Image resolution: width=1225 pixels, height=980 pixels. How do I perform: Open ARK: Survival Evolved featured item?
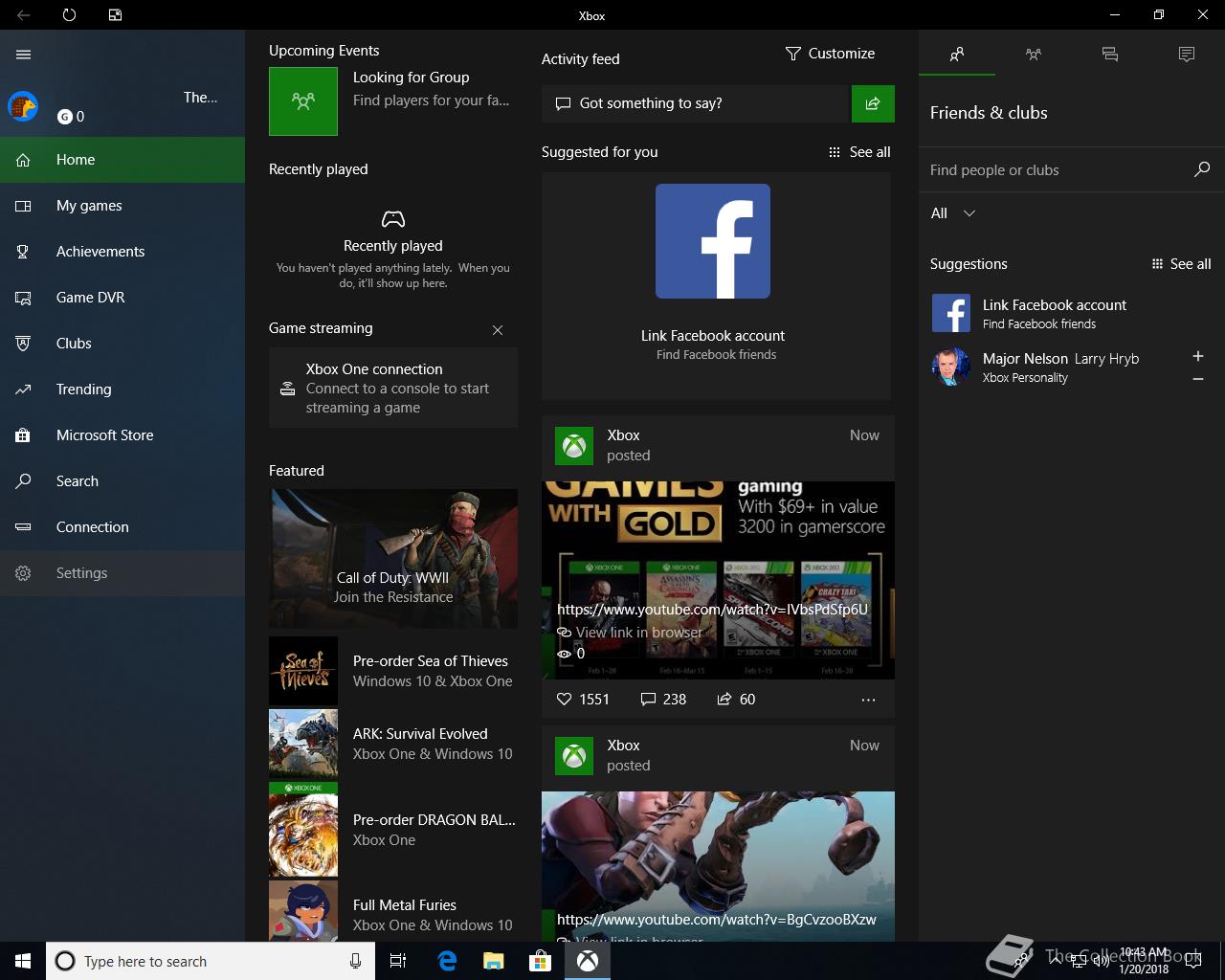pos(393,744)
